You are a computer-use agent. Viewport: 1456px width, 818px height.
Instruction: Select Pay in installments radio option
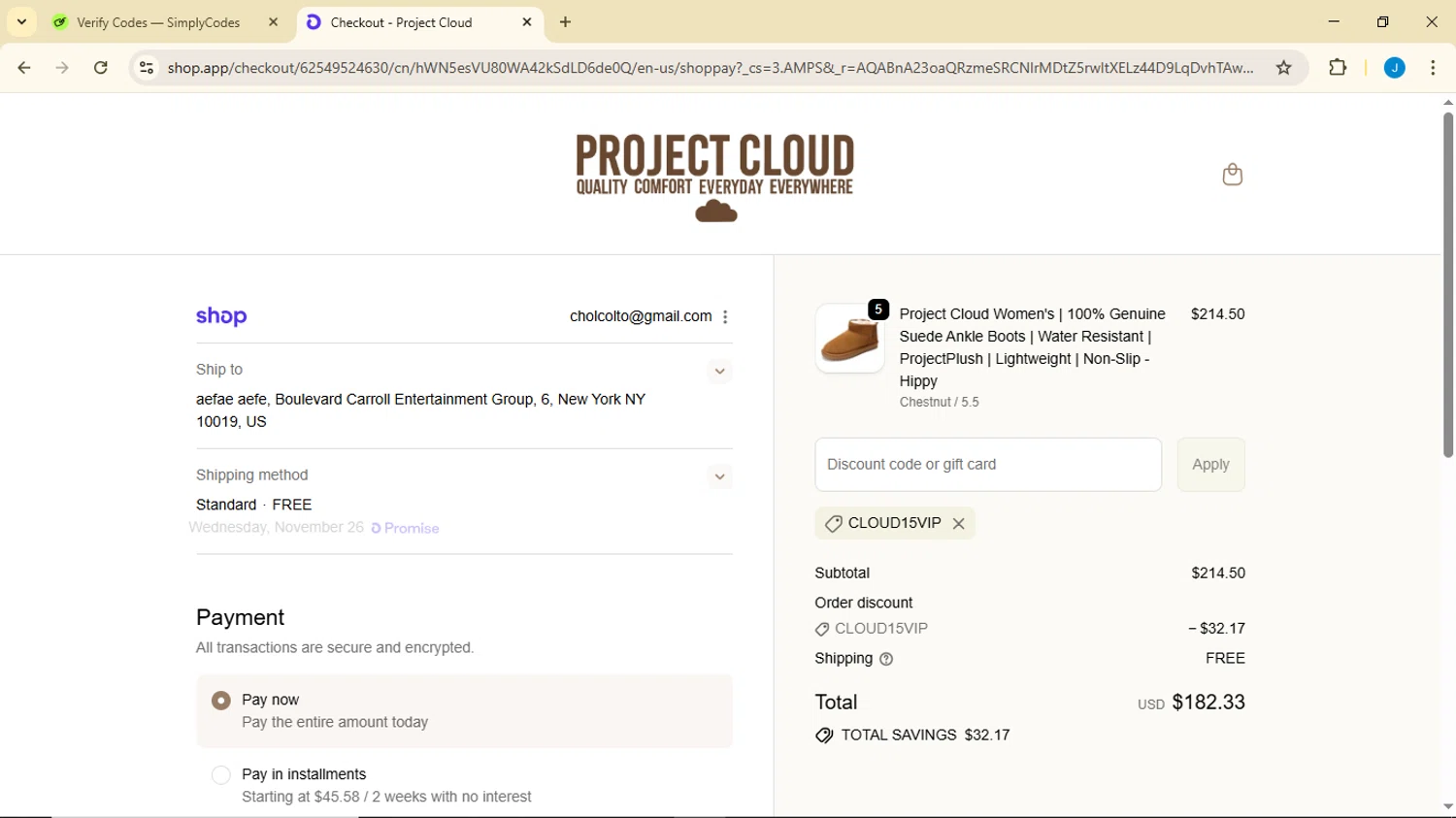(x=221, y=775)
